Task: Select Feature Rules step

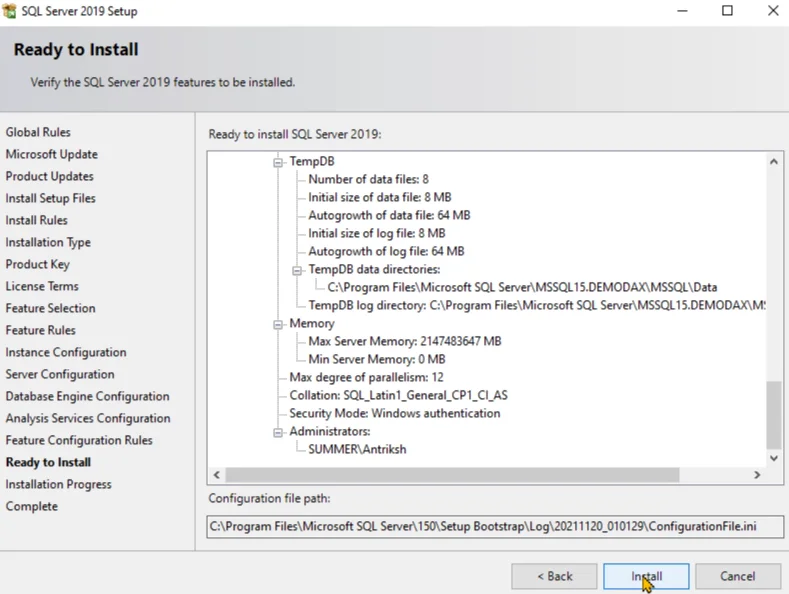Action: tap(41, 330)
